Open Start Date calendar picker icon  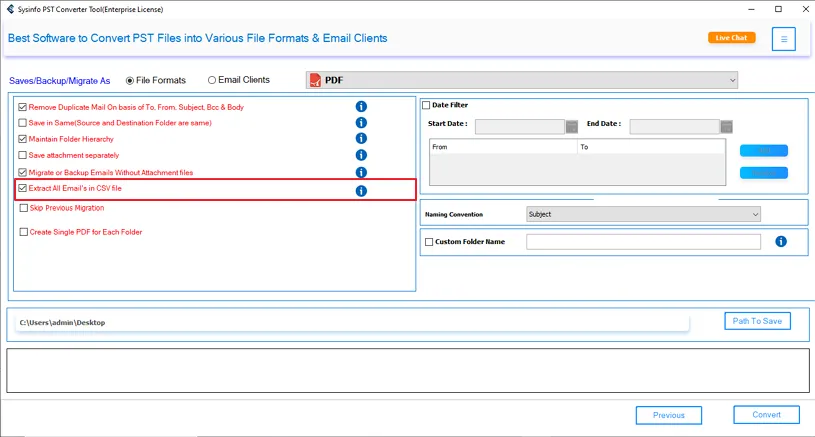click(x=572, y=126)
